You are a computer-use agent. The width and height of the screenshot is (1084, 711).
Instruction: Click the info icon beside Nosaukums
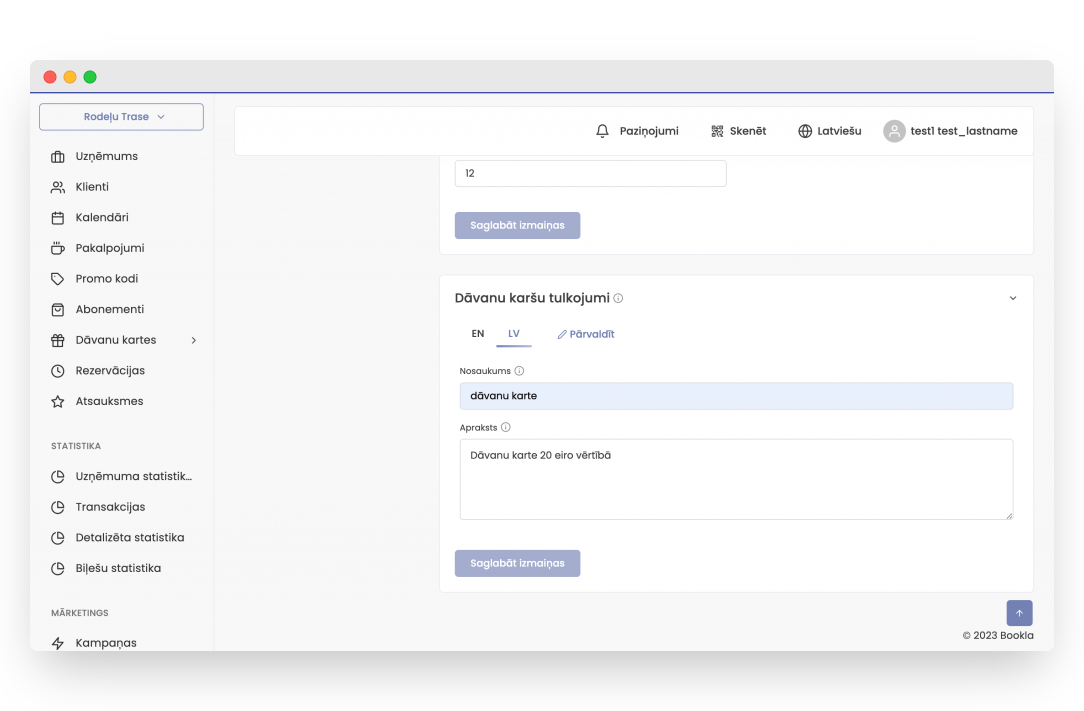tap(519, 371)
